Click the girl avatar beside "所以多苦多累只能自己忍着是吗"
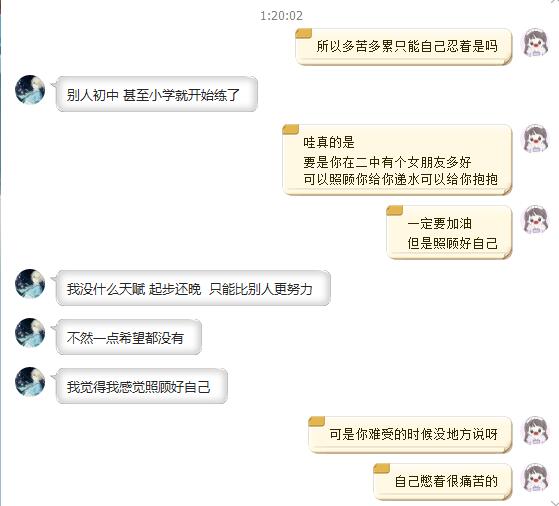This screenshot has height=506, width=559. click(535, 43)
